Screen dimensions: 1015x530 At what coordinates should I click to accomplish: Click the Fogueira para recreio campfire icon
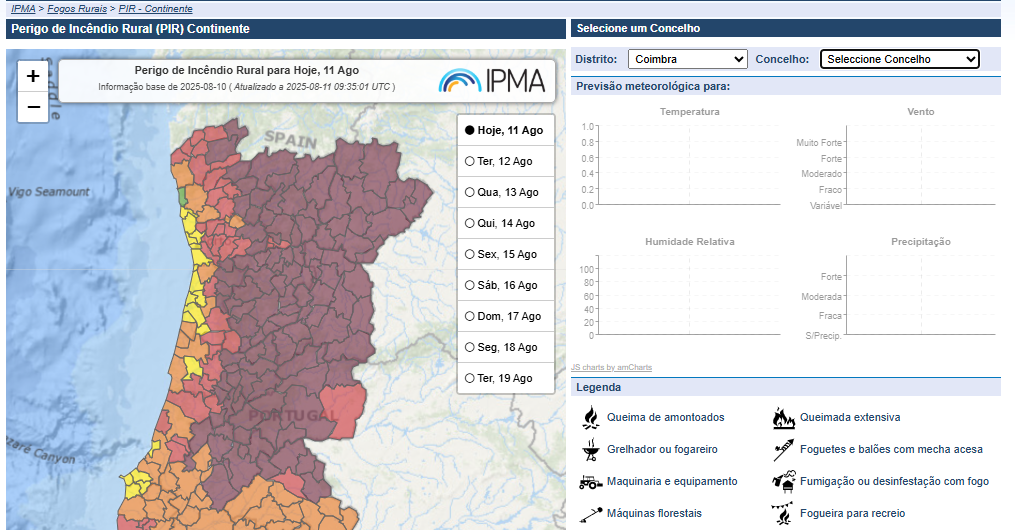[x=783, y=513]
